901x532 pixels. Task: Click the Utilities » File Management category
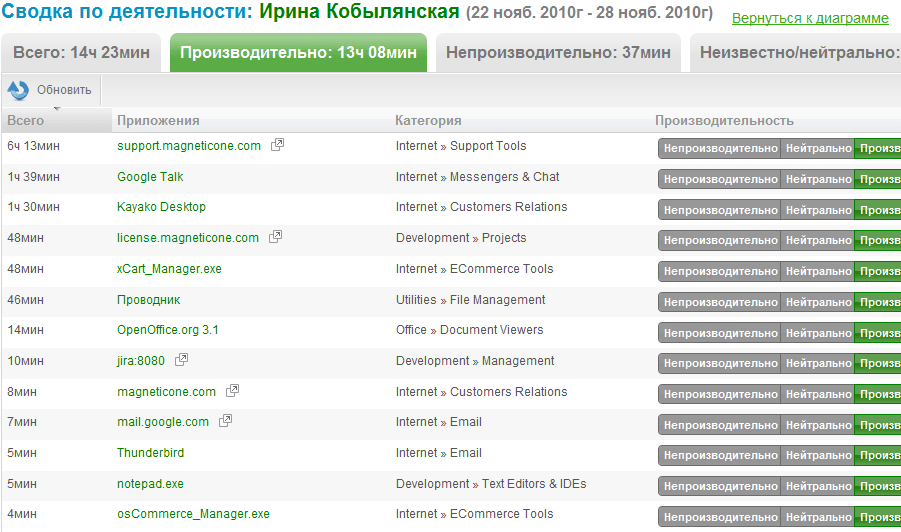(x=470, y=300)
